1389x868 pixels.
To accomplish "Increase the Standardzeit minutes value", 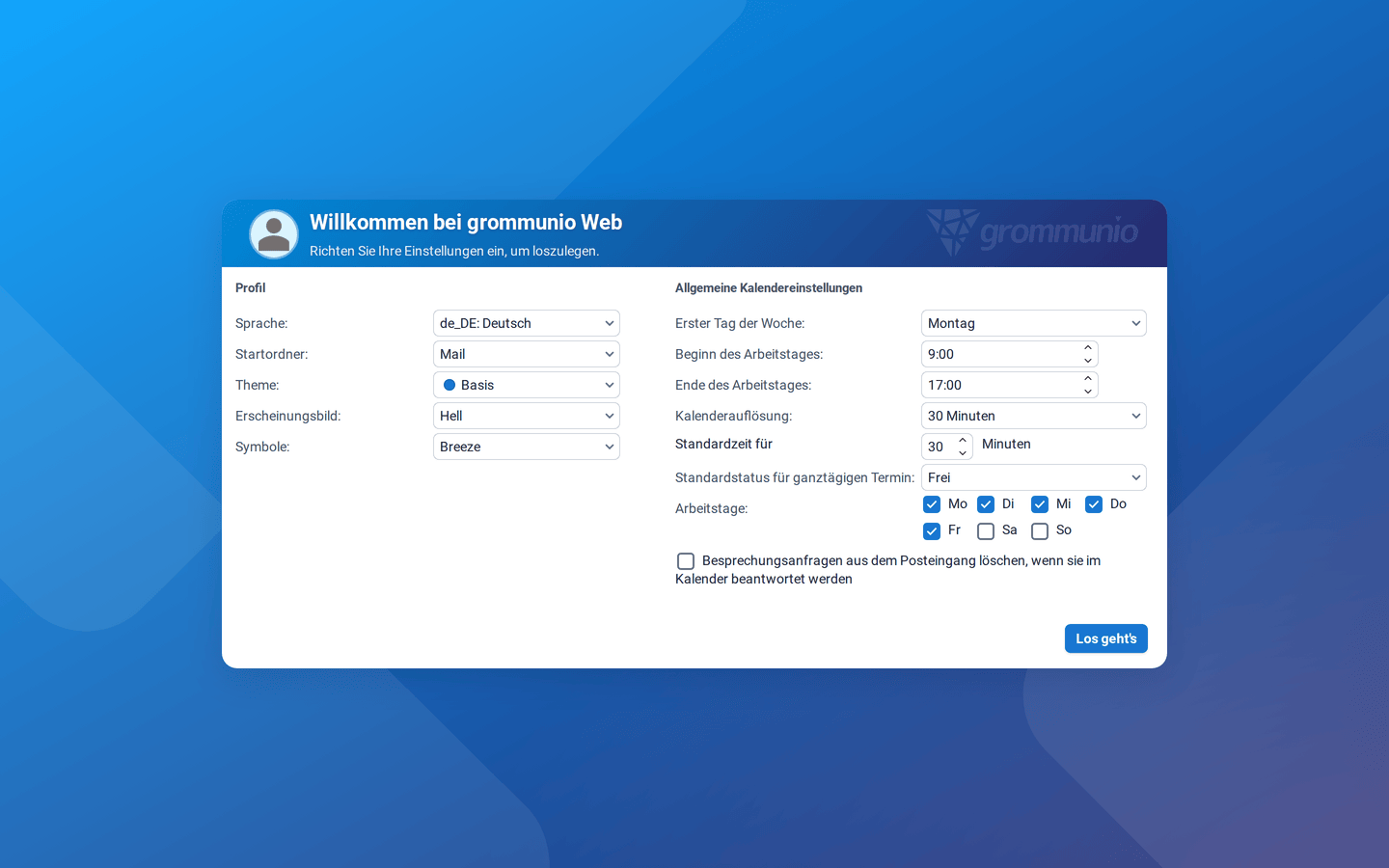I will pos(963,441).
